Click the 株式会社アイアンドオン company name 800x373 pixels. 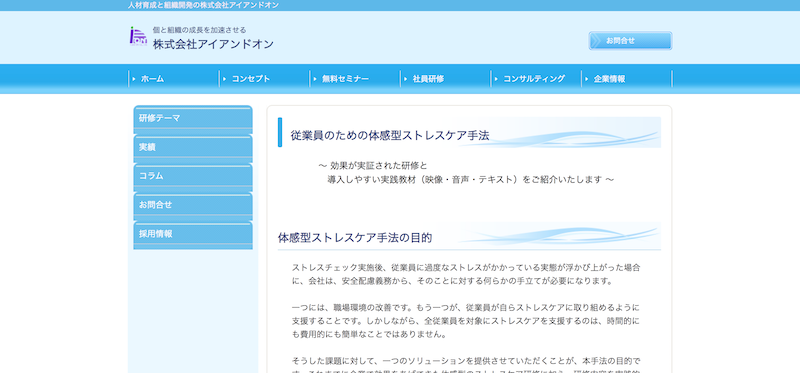(213, 44)
